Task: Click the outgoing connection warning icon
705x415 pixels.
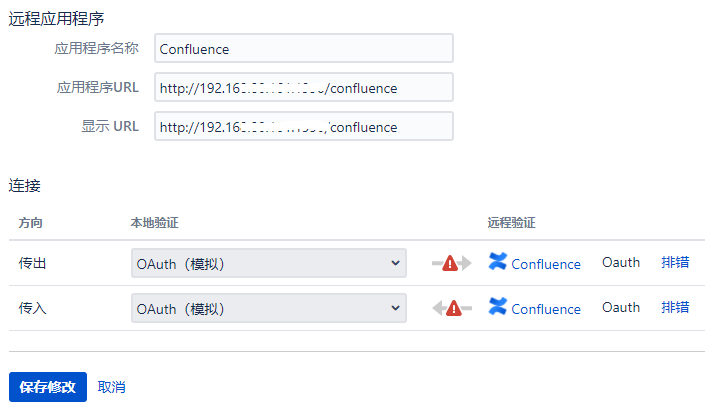Action: tap(450, 263)
